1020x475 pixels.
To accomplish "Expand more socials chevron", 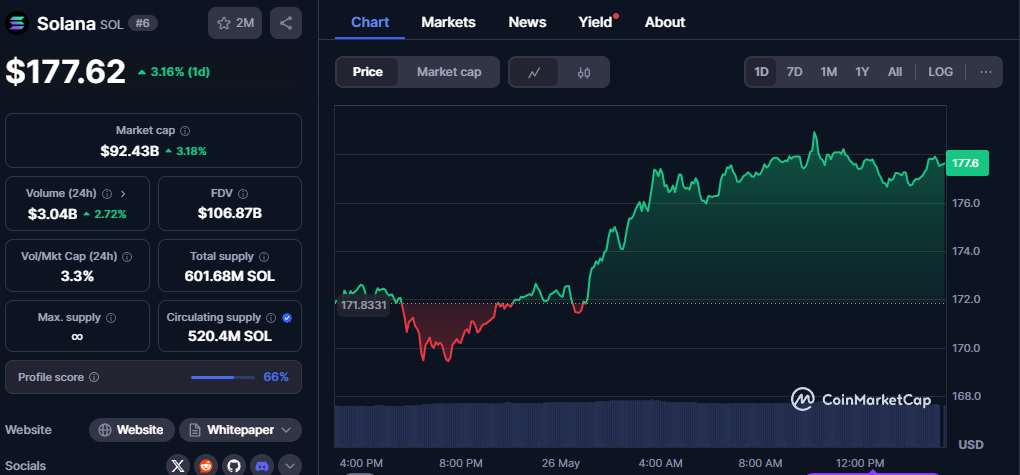I will pyautogui.click(x=290, y=466).
